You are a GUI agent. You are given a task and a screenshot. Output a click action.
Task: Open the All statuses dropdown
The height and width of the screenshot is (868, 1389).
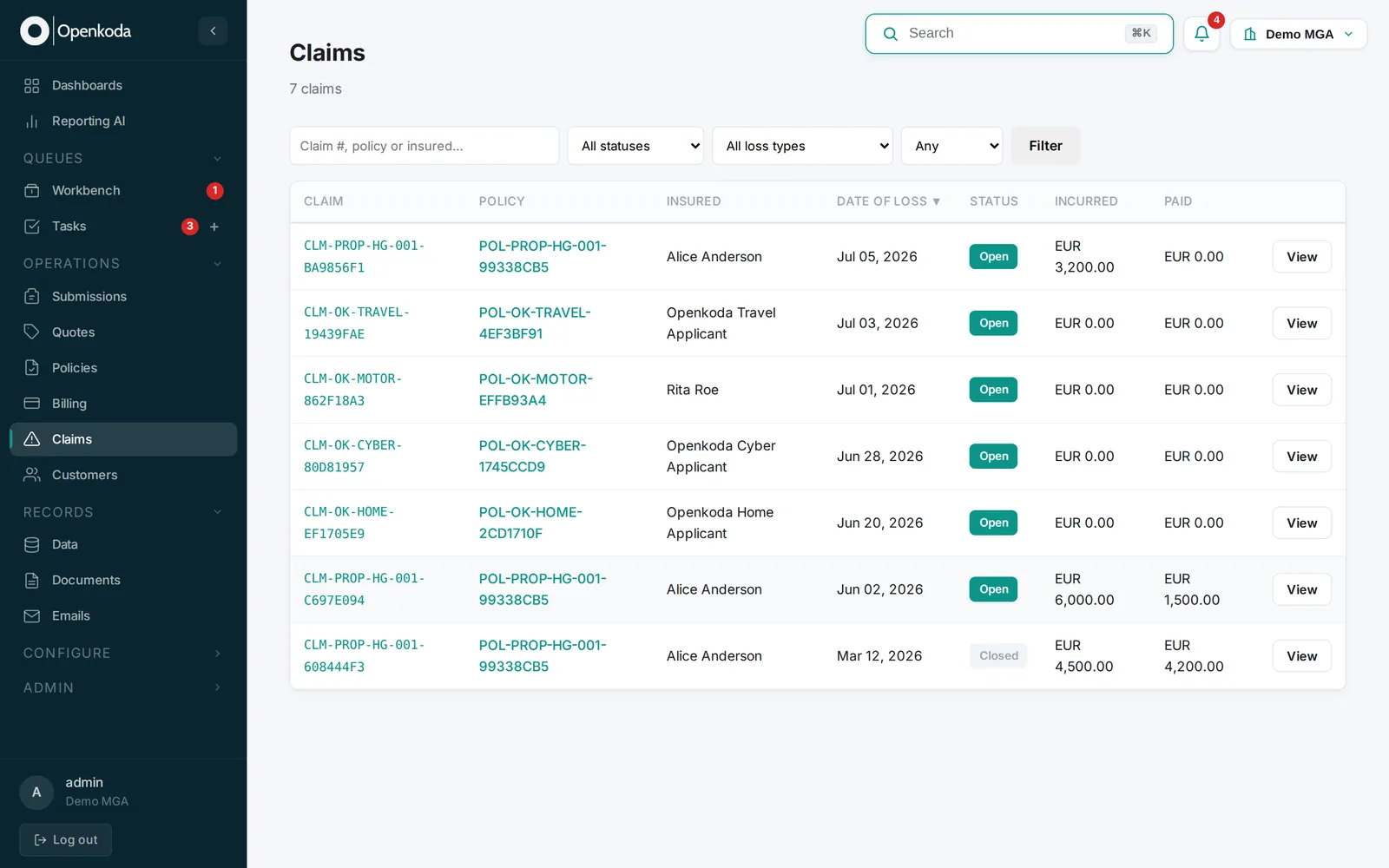tap(635, 146)
